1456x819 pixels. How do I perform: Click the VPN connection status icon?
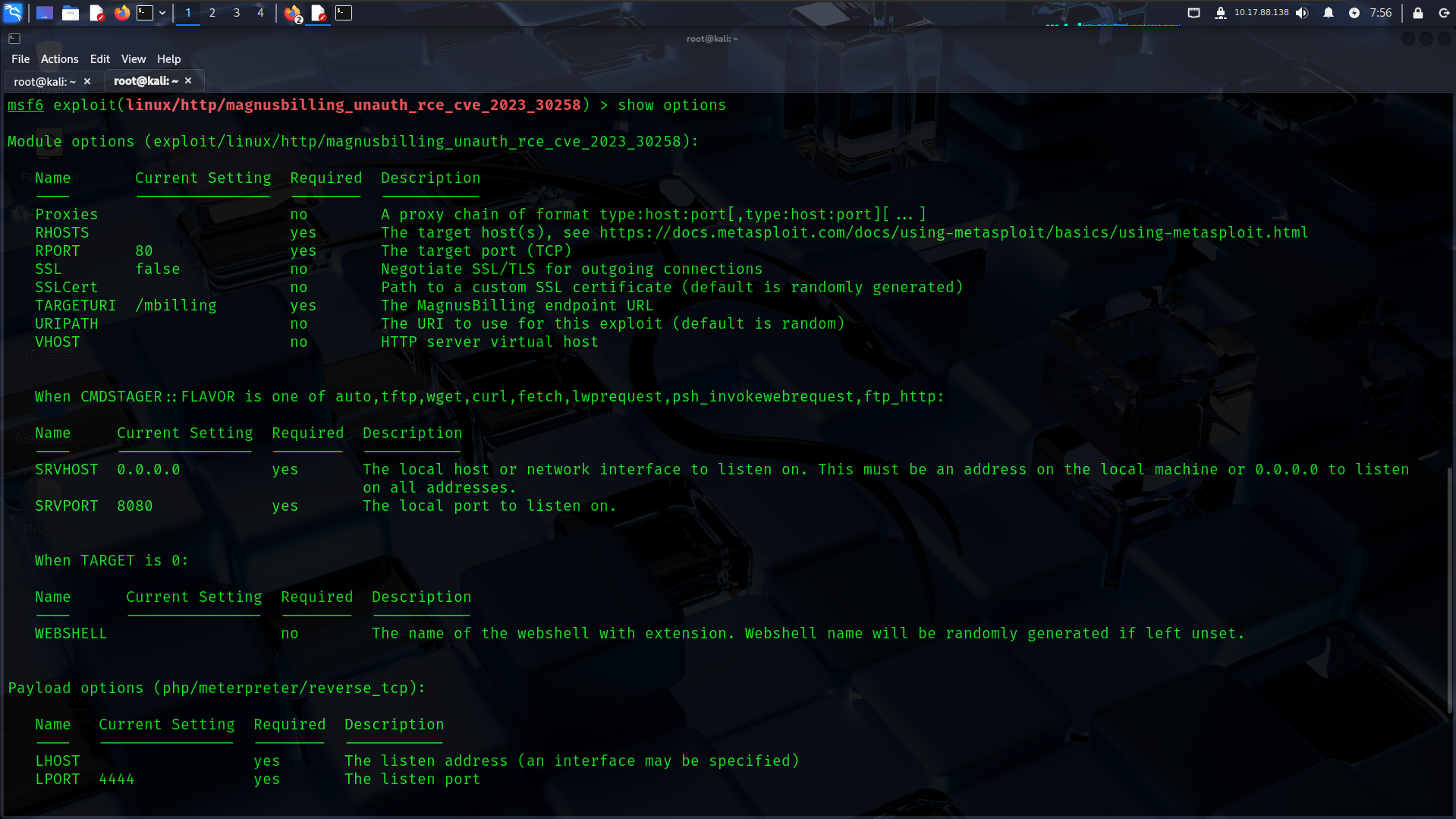point(1221,13)
